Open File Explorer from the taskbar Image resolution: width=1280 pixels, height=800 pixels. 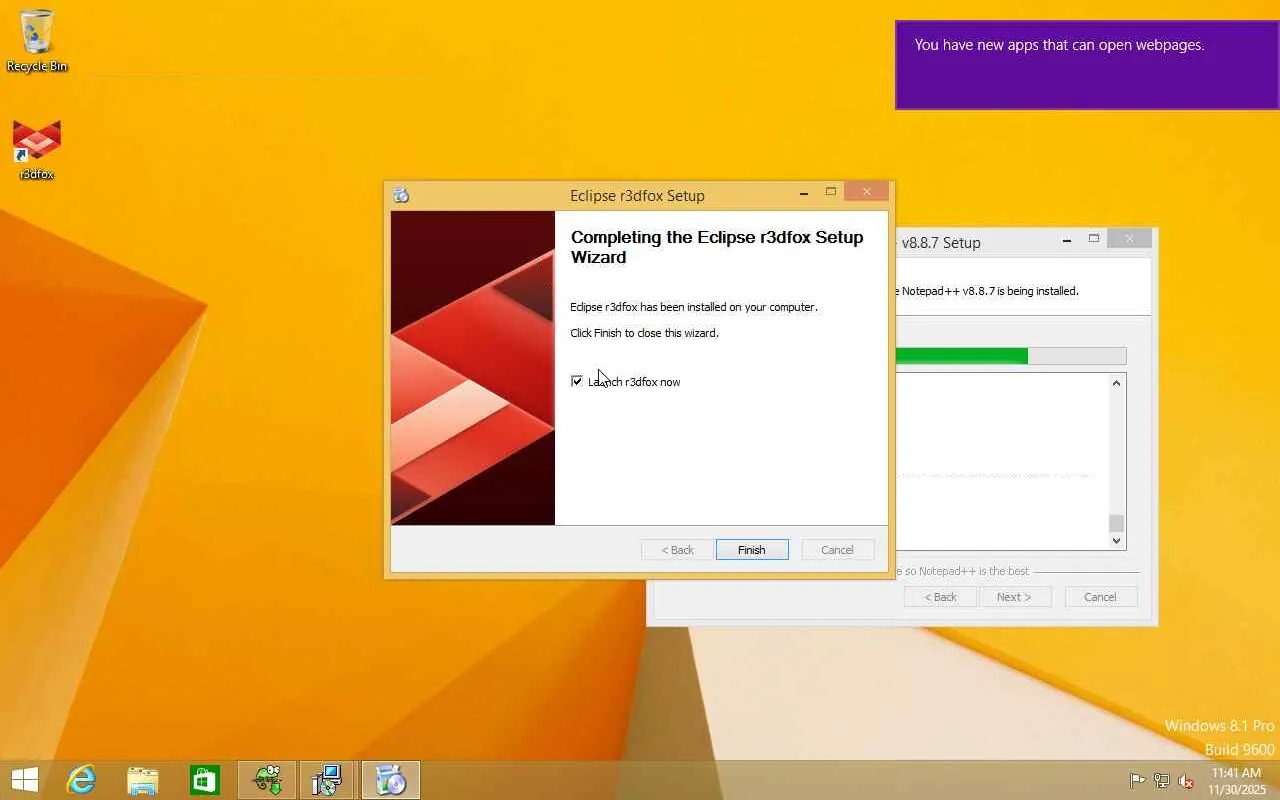point(143,780)
